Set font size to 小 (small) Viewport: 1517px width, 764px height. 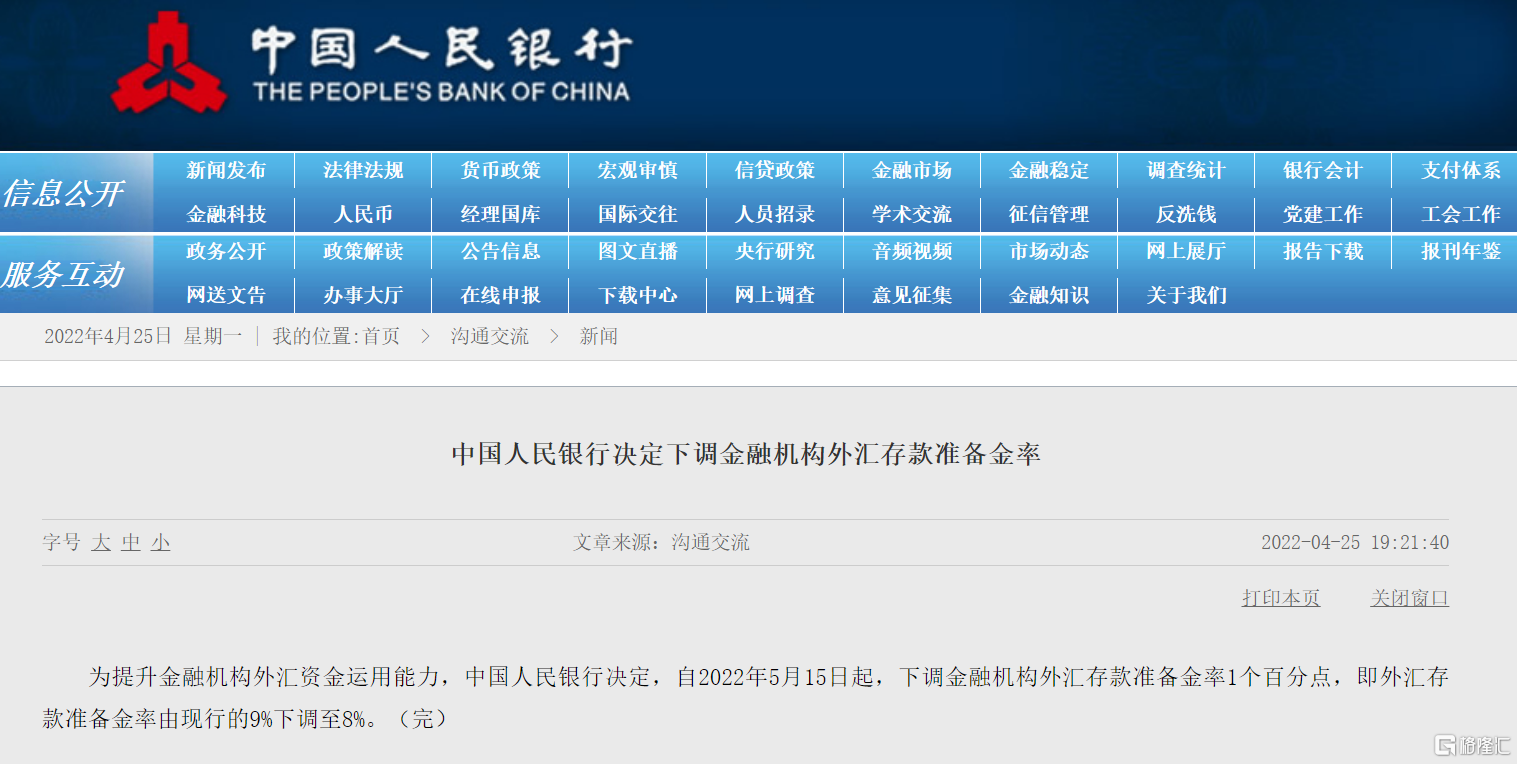tap(159, 543)
